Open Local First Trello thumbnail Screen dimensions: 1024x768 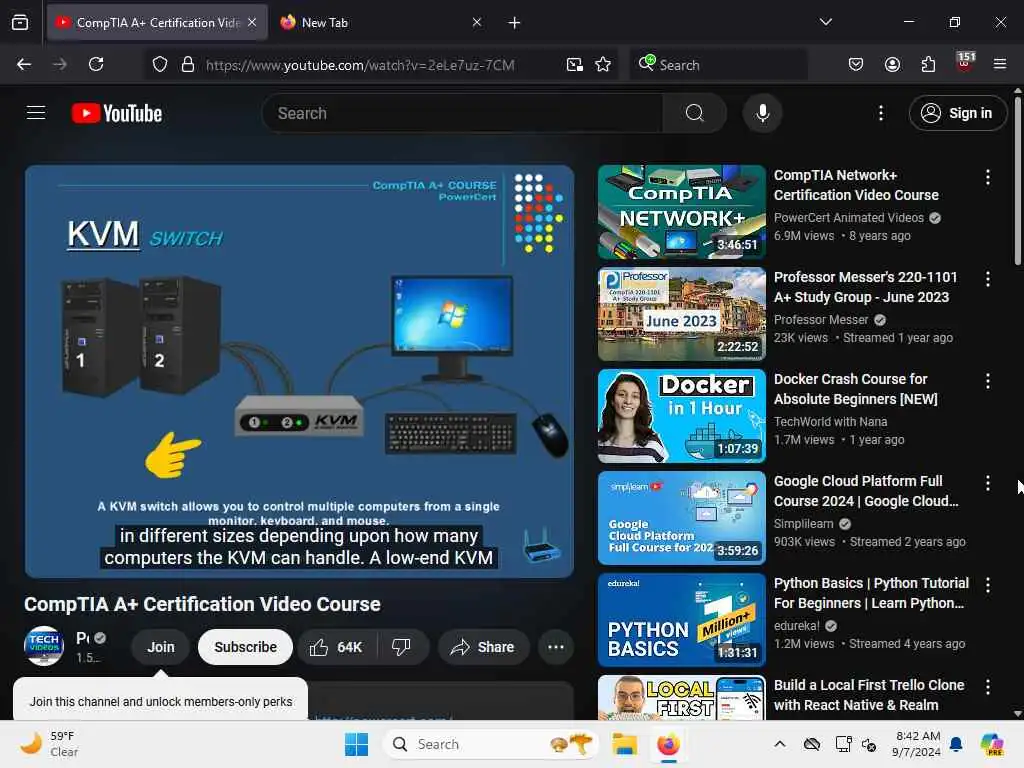point(681,697)
